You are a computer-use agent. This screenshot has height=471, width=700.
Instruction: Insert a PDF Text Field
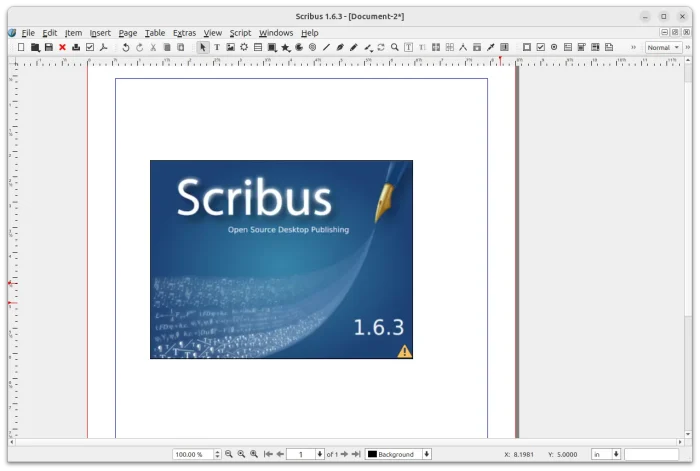(568, 47)
